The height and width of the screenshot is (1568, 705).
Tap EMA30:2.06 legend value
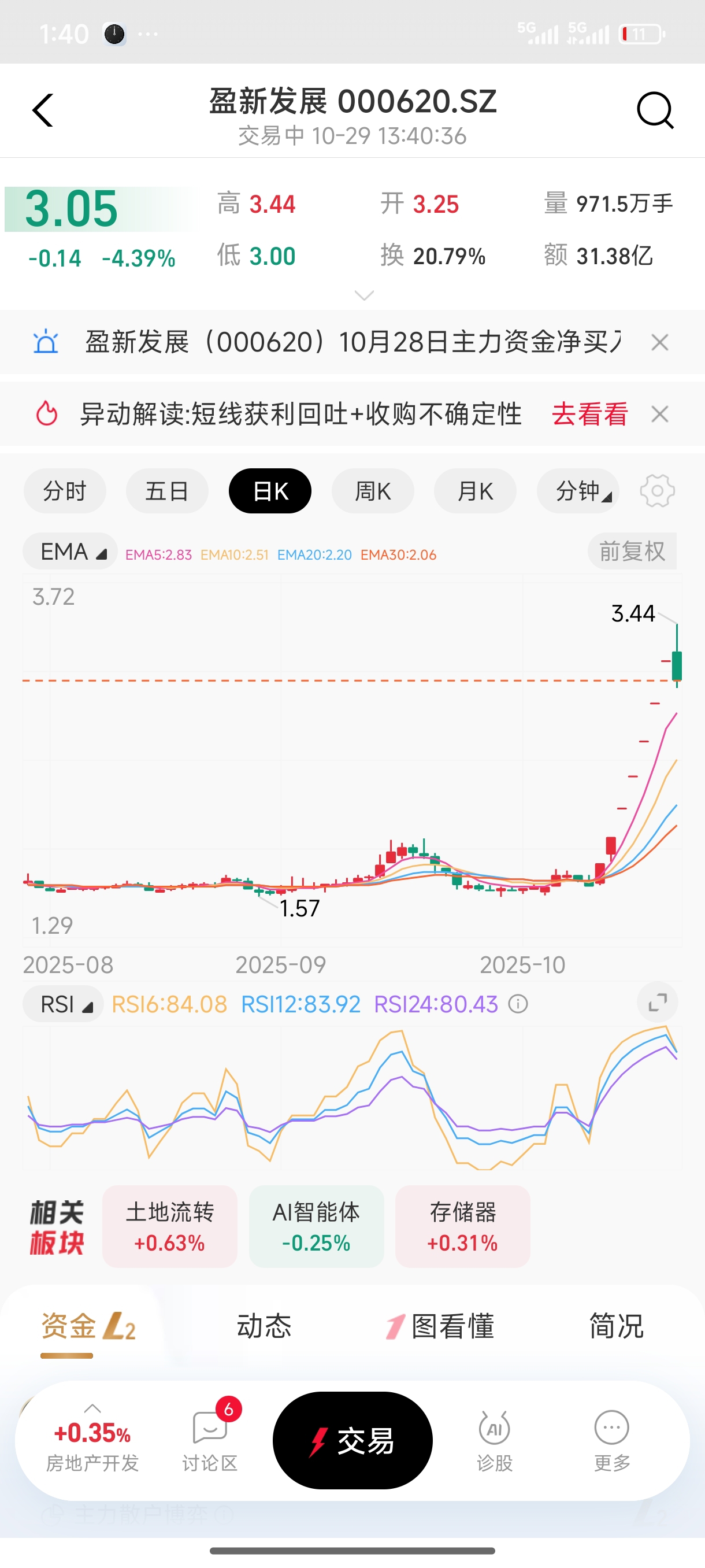398,555
